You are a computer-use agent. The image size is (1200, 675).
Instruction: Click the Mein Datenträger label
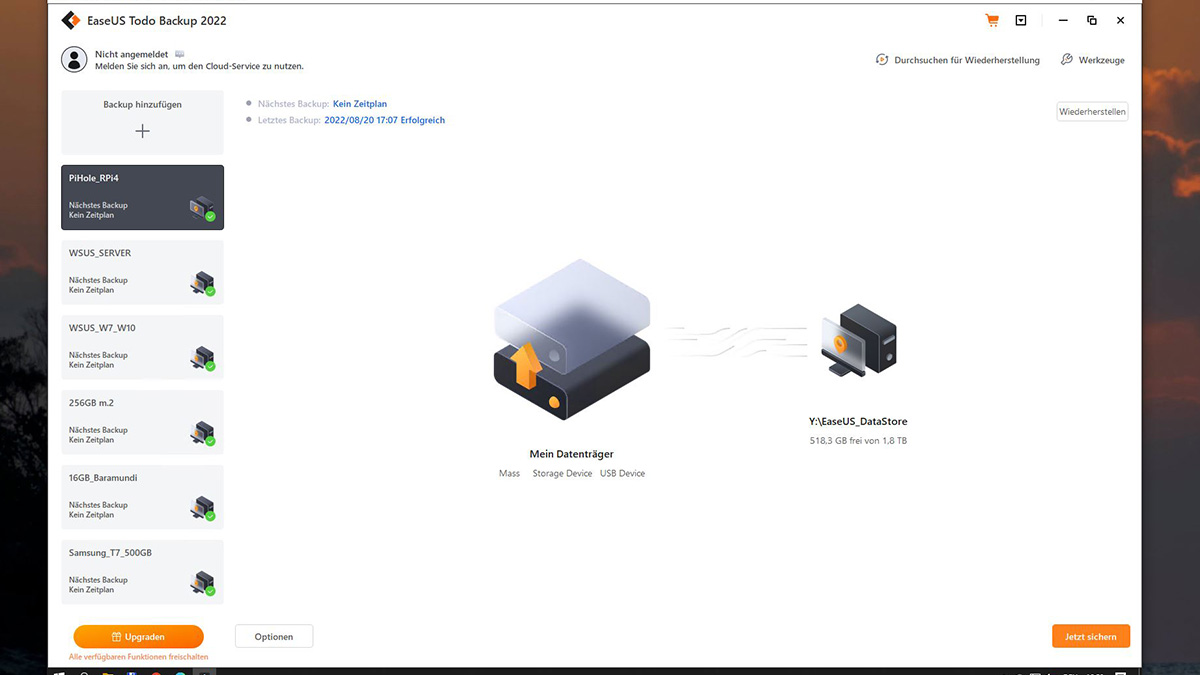click(572, 454)
